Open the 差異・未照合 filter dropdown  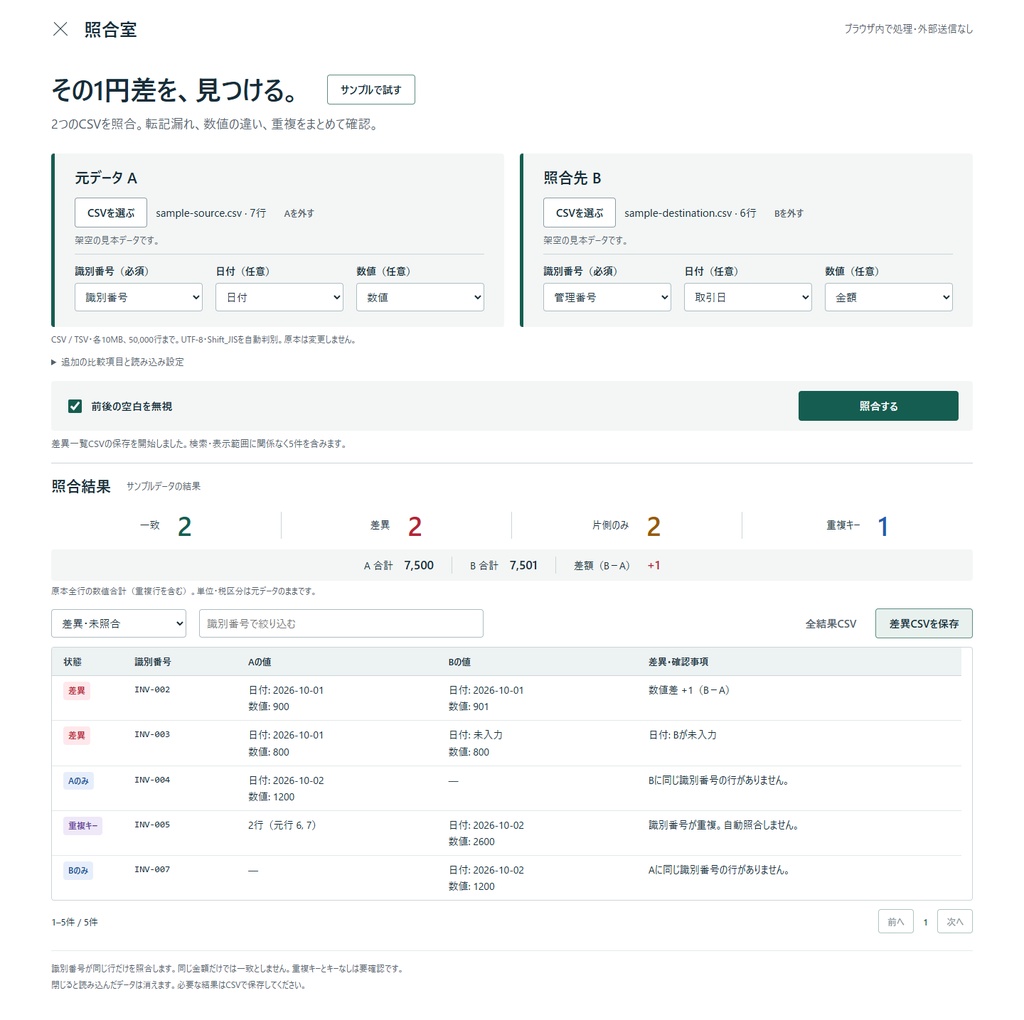coord(119,624)
